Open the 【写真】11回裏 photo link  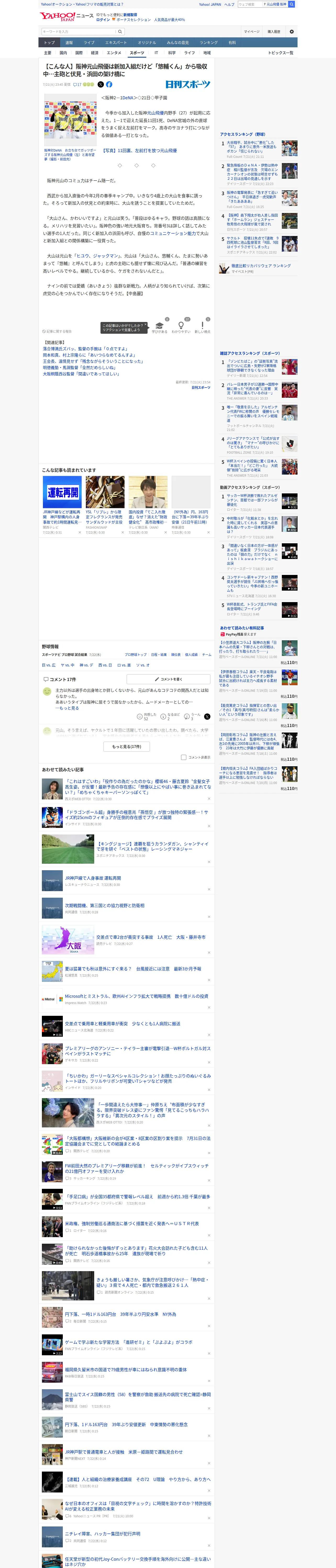point(139,150)
